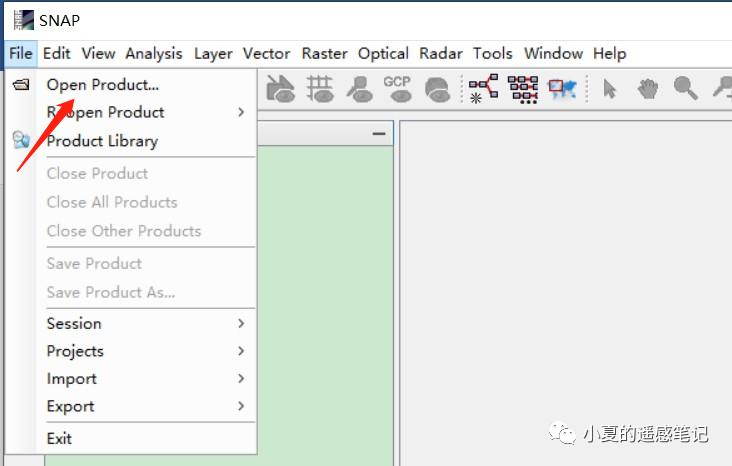
Task: Open the View menu
Action: coord(99,54)
